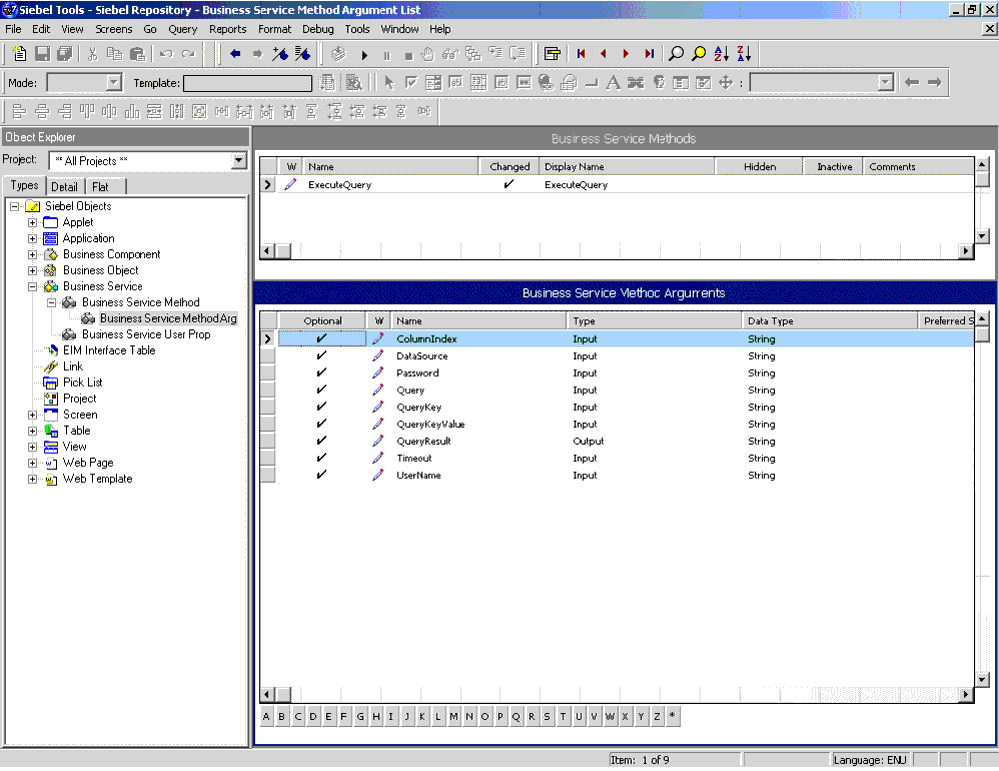999x771 pixels.
Task: Open the File menu
Action: (x=13, y=29)
